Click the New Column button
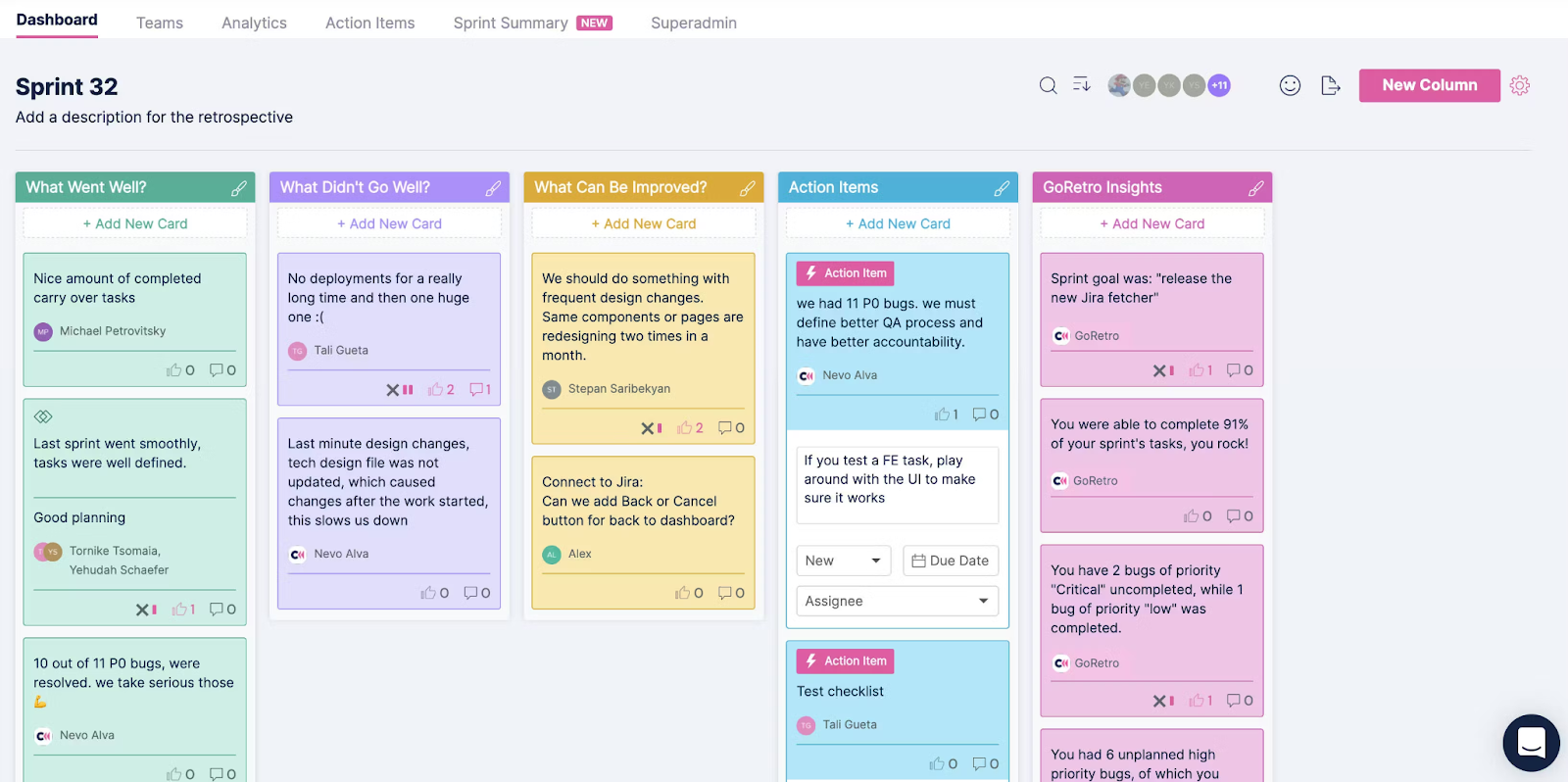Viewport: 1568px width, 782px height. pyautogui.click(x=1429, y=85)
